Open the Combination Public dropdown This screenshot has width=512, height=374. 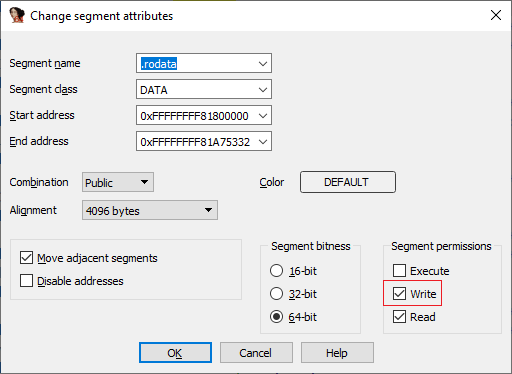click(118, 182)
